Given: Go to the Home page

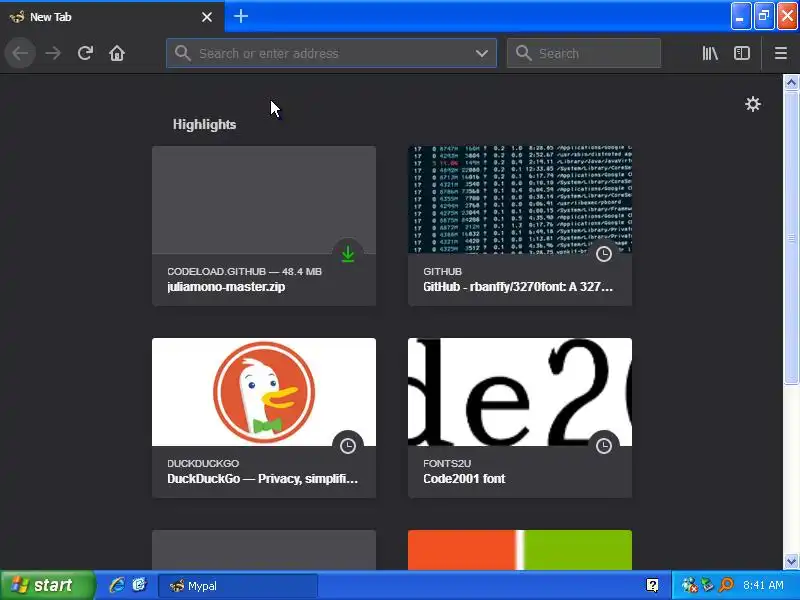Looking at the screenshot, I should (117, 53).
